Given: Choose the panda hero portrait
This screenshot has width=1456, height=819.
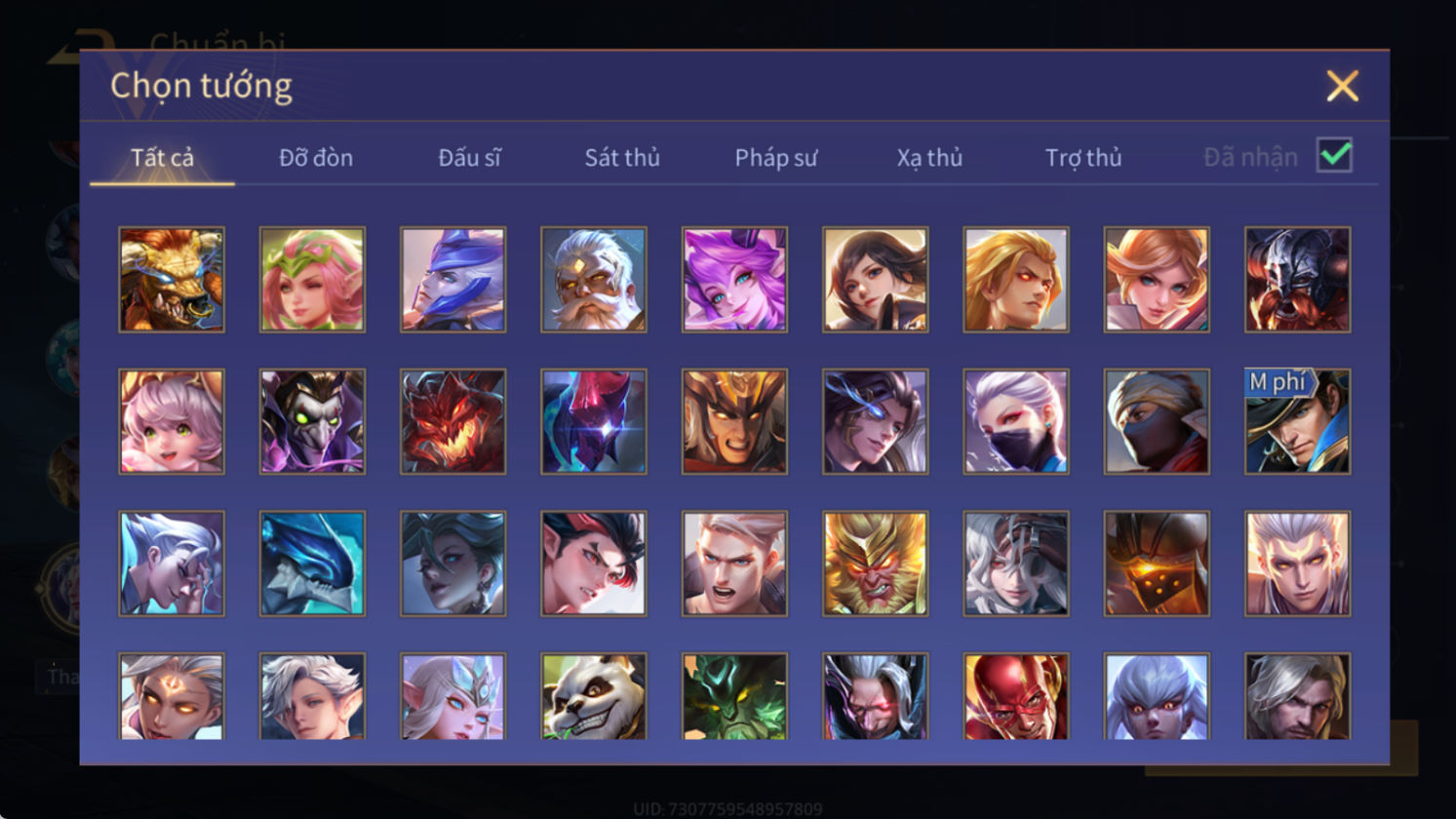Looking at the screenshot, I should pyautogui.click(x=594, y=696).
